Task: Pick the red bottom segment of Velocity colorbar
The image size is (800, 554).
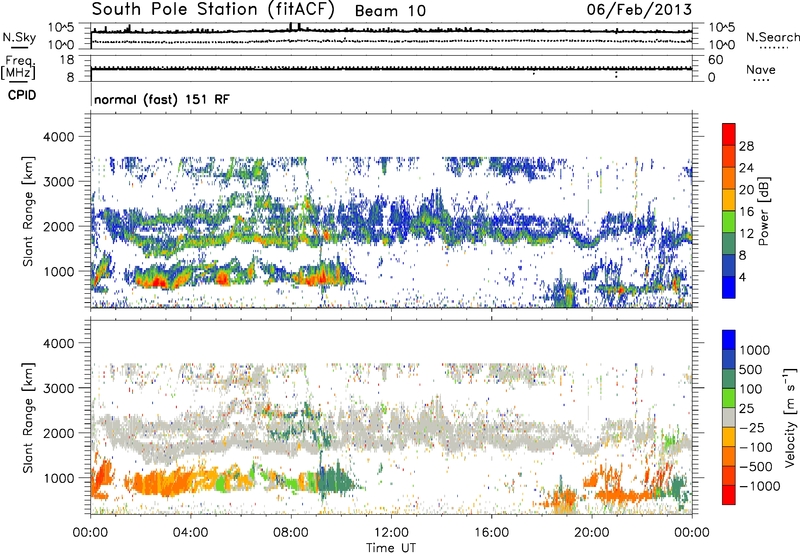Action: [729, 495]
